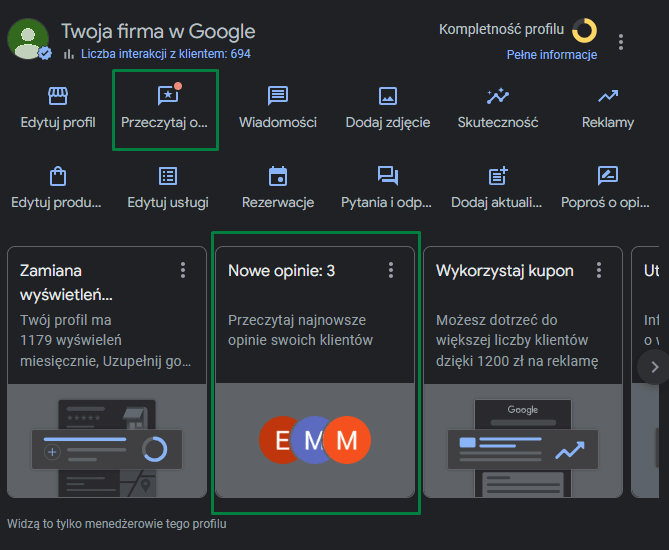Open the Zamiana wyświetleń card
Viewport: 669px width, 550px height.
tap(107, 372)
